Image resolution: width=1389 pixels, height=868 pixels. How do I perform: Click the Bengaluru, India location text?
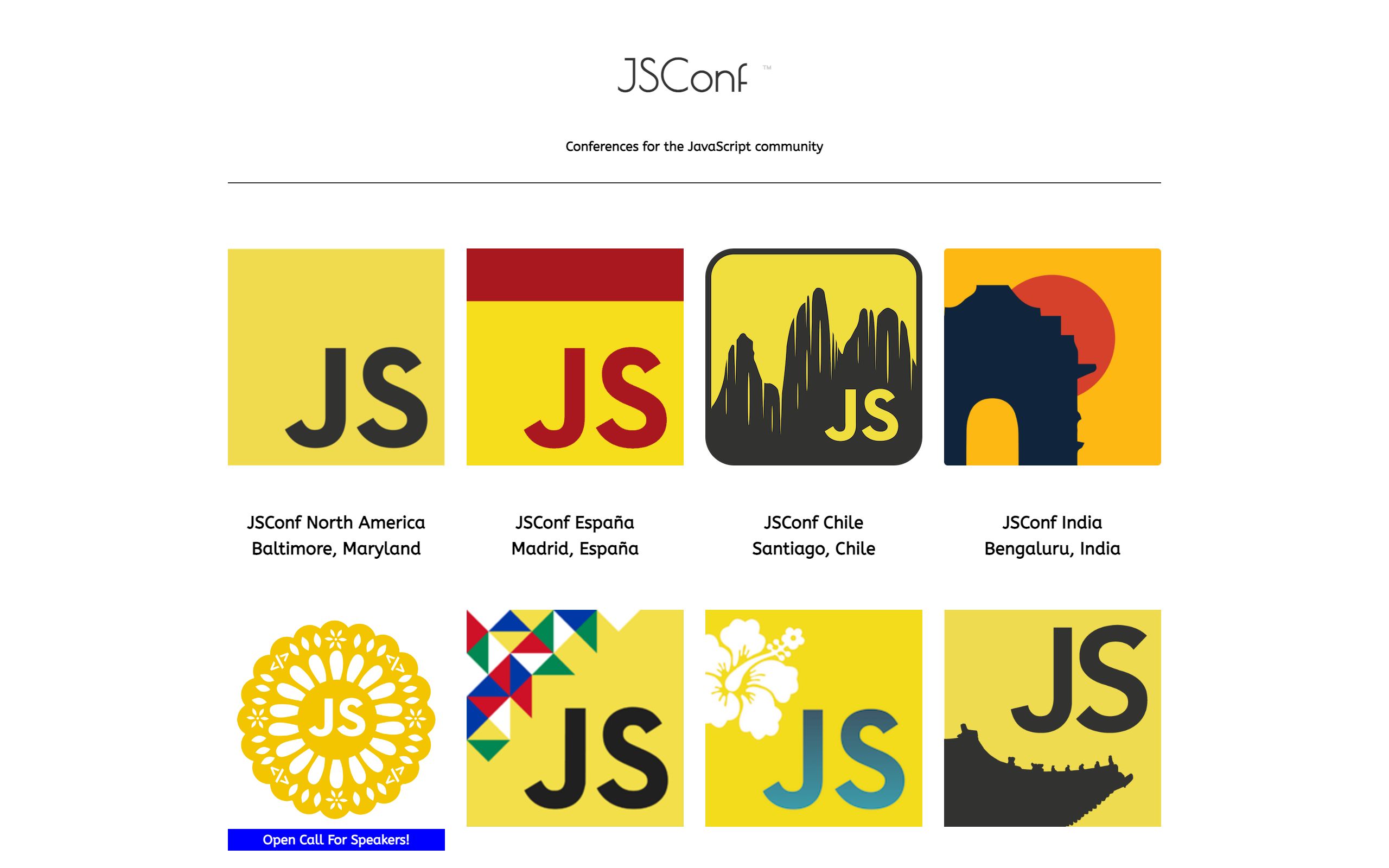(x=1052, y=549)
